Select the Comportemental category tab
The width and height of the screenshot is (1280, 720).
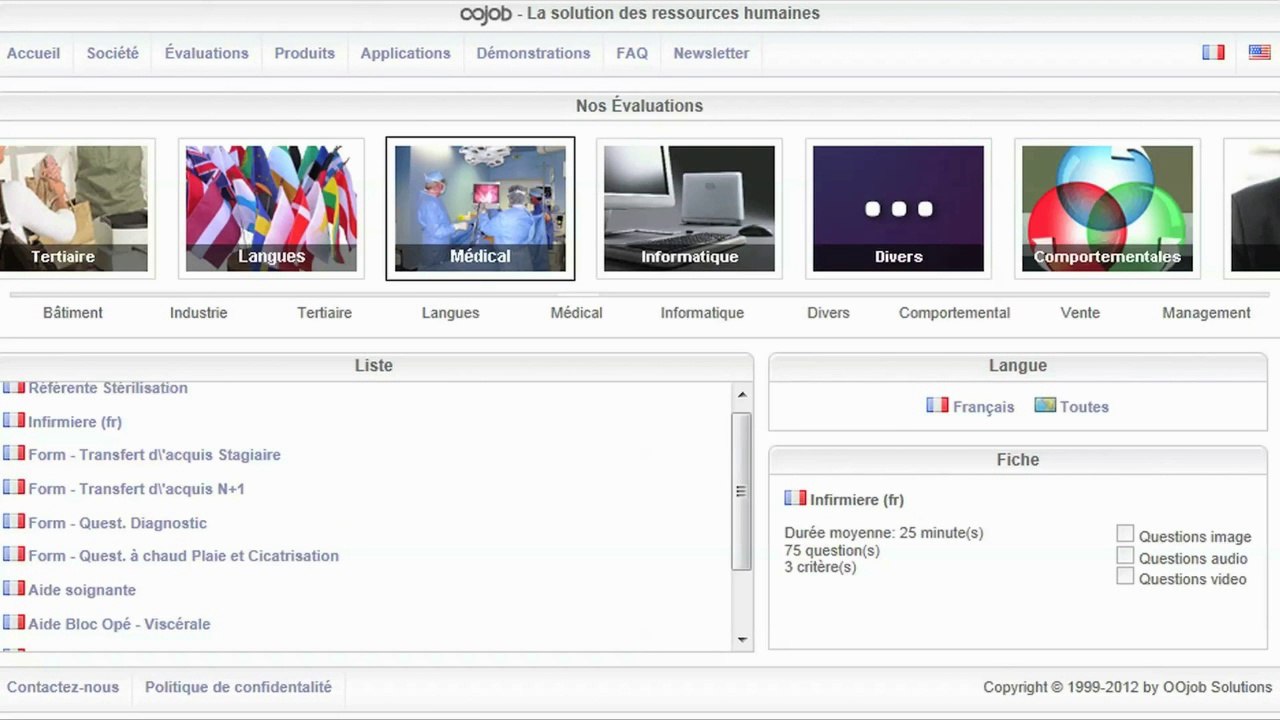pyautogui.click(x=954, y=313)
